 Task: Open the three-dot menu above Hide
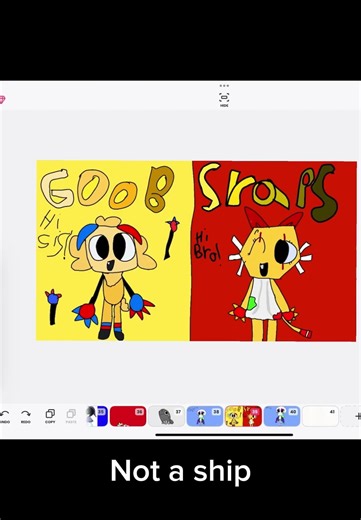coord(224,86)
